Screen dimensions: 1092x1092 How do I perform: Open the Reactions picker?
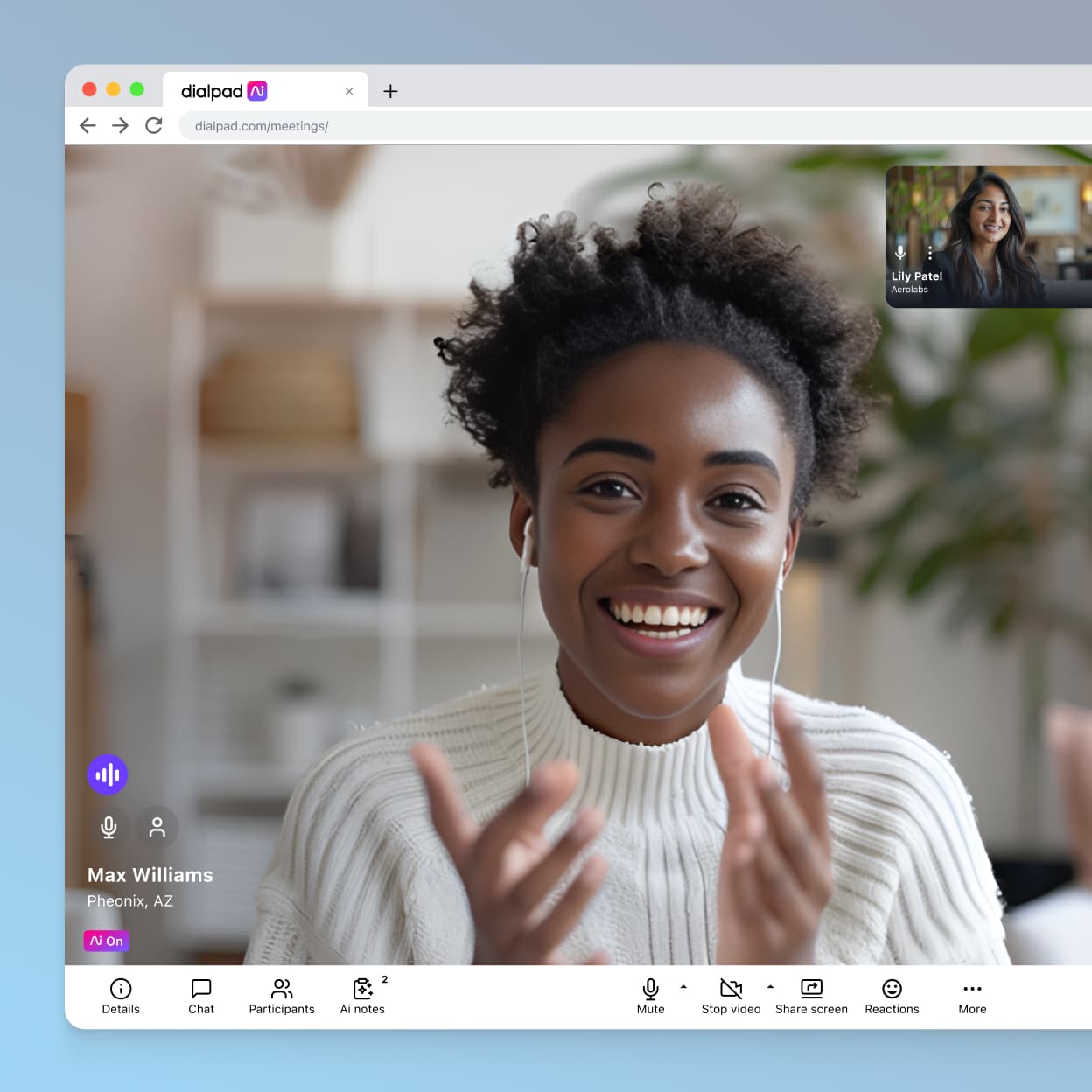click(x=892, y=996)
